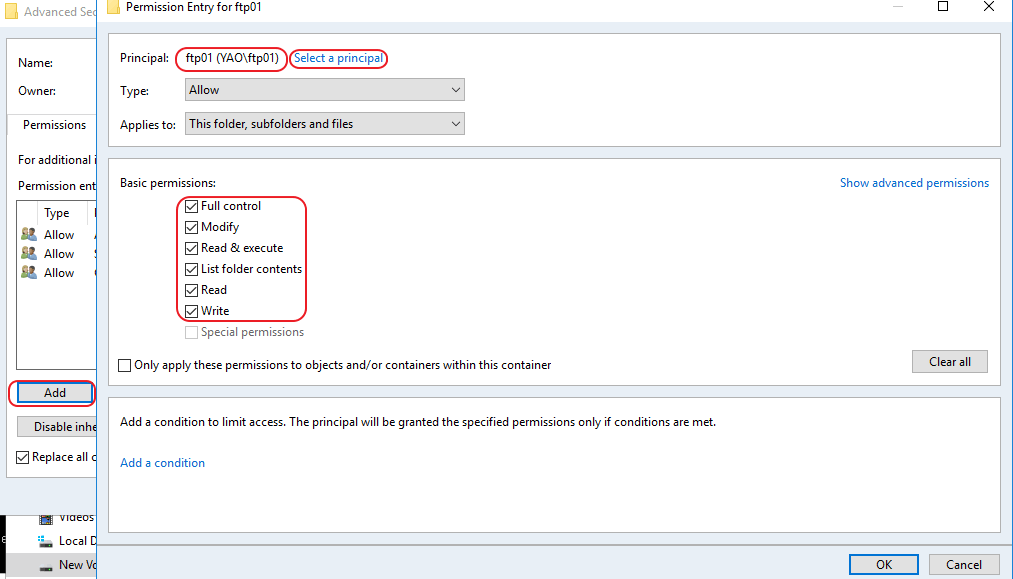Click 'Disable inheritance' button in Advanced Security window
The width and height of the screenshot is (1013, 579).
point(57,427)
